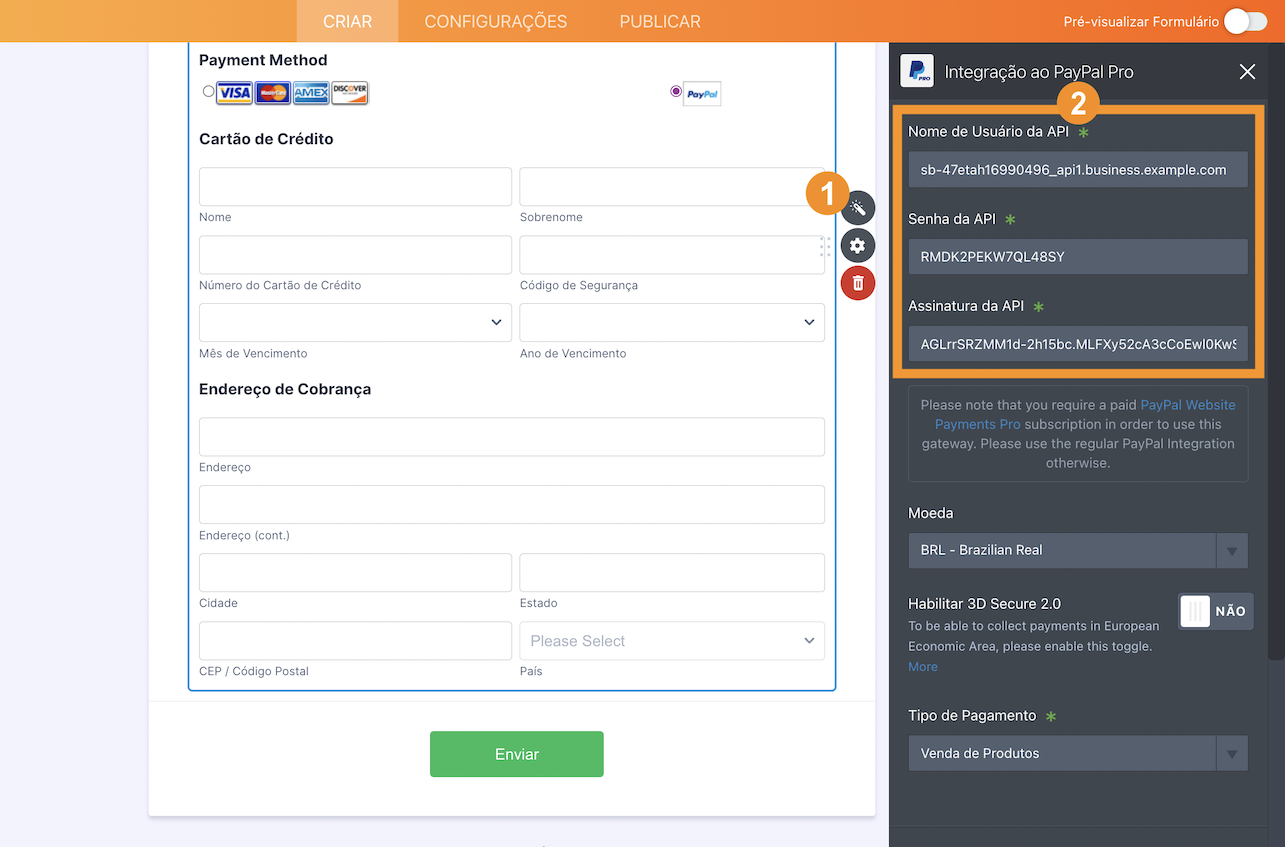Screen dimensions: 1285x847
Task: Click the Código de Segurança field
Action: tap(672, 254)
